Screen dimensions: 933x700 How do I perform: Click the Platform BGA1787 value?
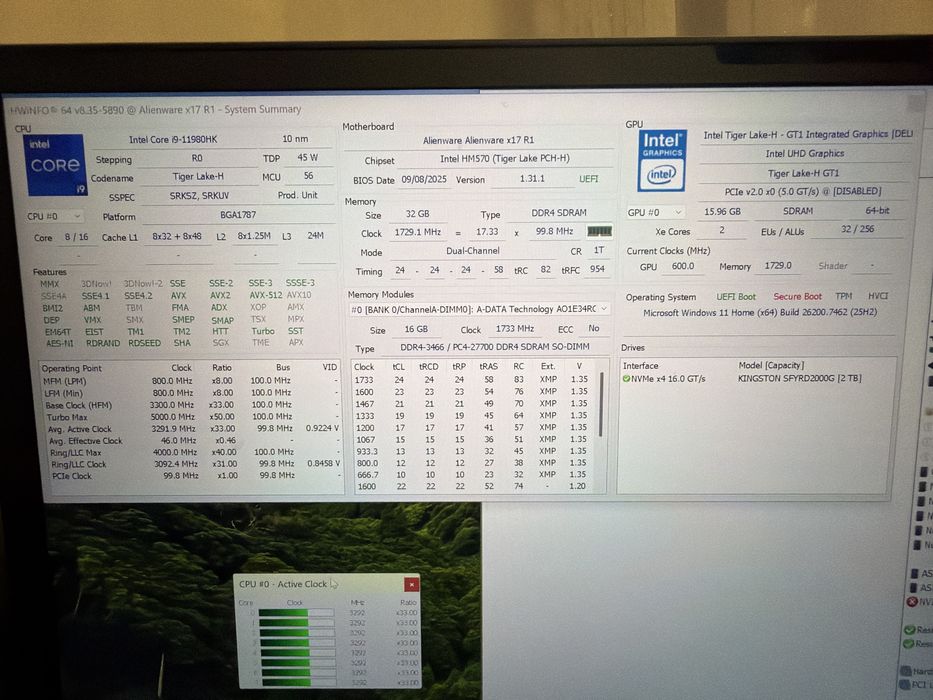pos(237,215)
